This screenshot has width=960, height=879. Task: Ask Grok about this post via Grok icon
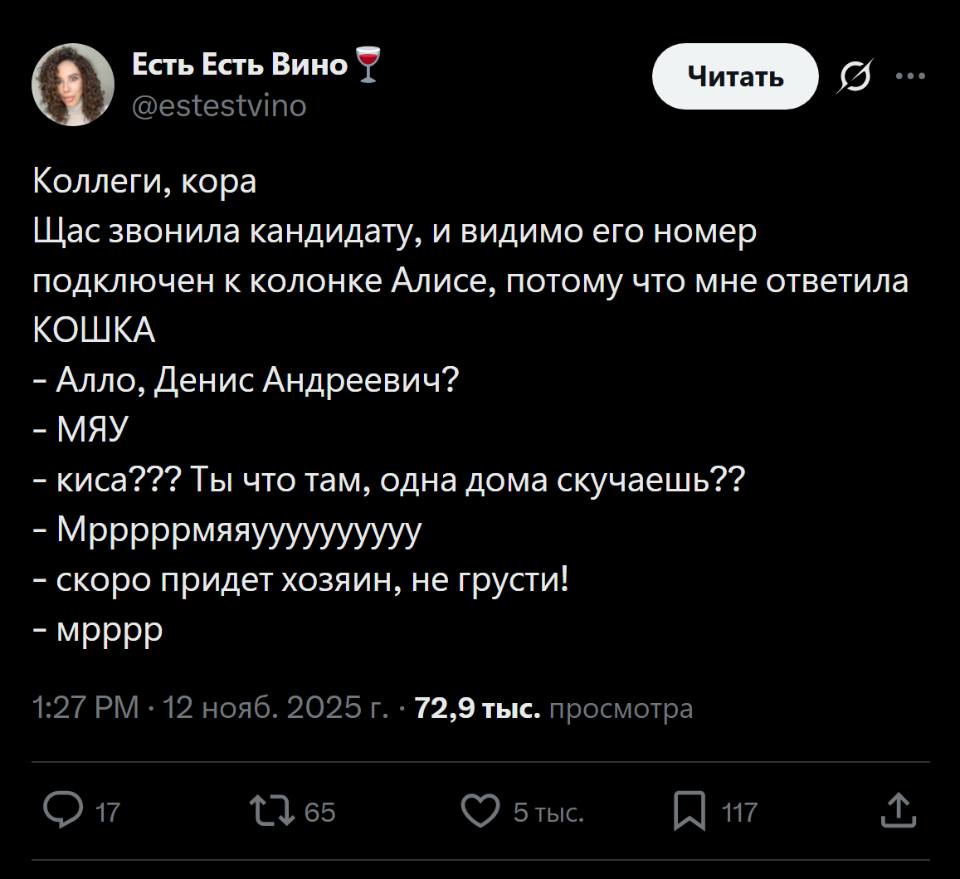pos(852,75)
